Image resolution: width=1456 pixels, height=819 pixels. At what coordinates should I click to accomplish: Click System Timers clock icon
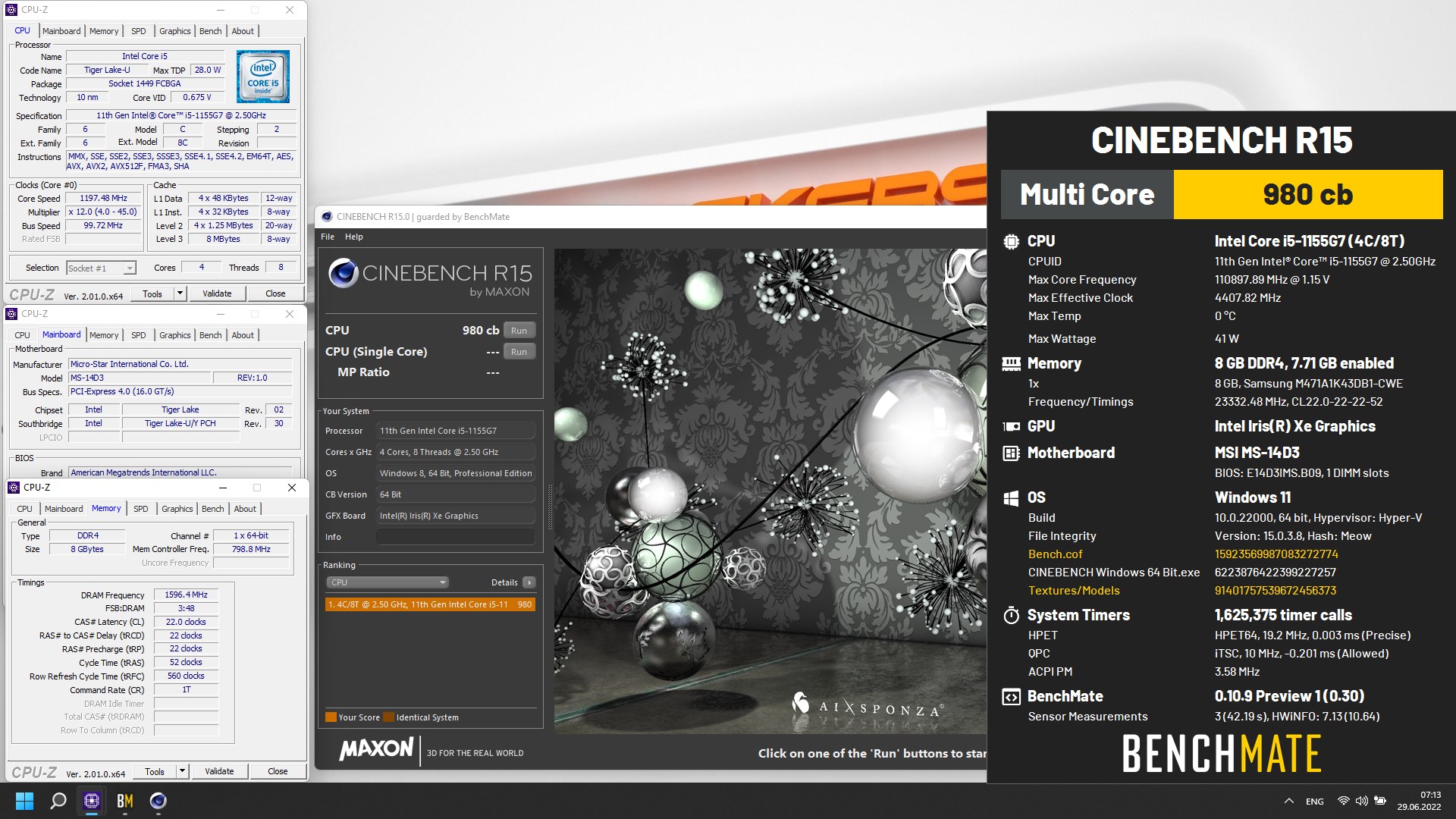(1011, 615)
